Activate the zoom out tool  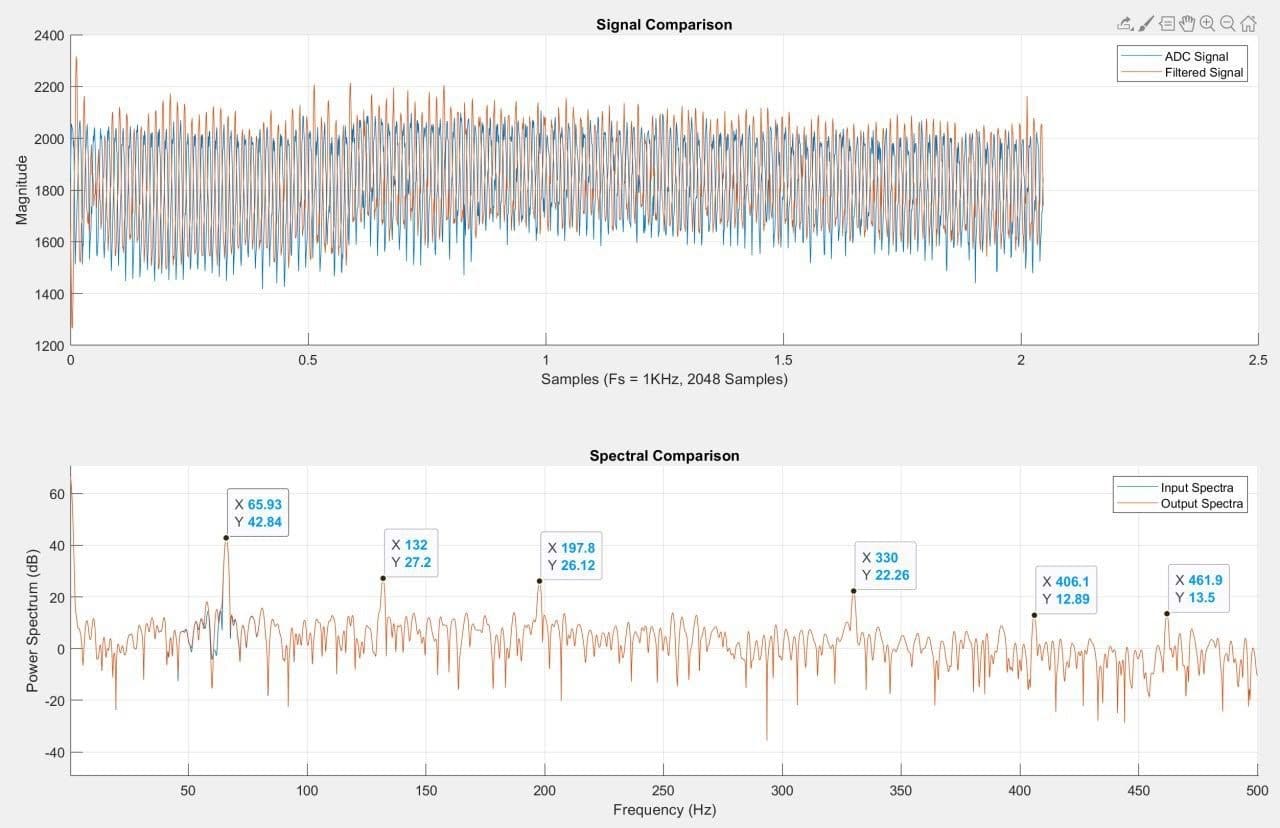click(1227, 23)
